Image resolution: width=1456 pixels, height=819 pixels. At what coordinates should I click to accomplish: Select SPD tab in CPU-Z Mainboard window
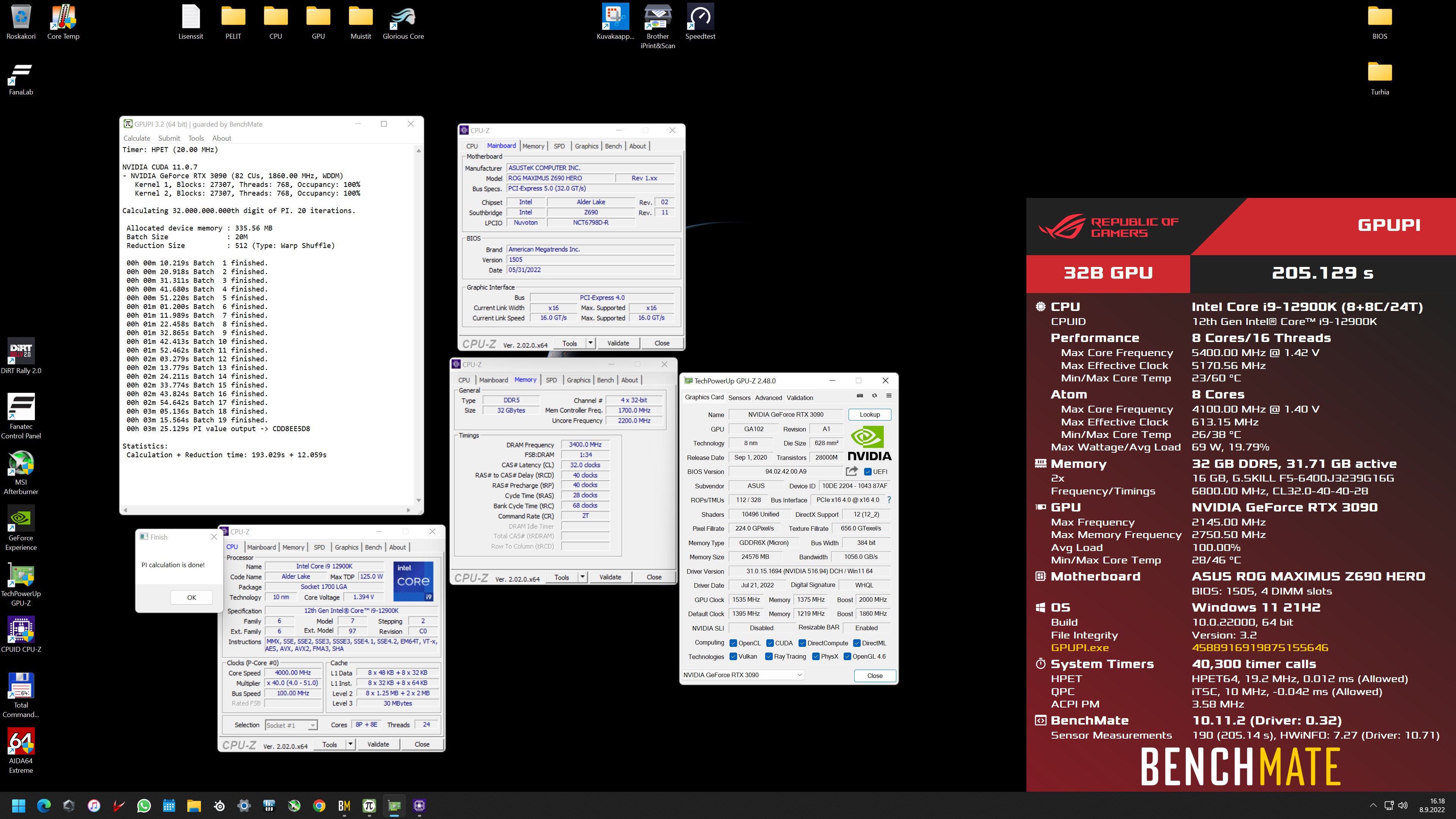click(x=559, y=146)
